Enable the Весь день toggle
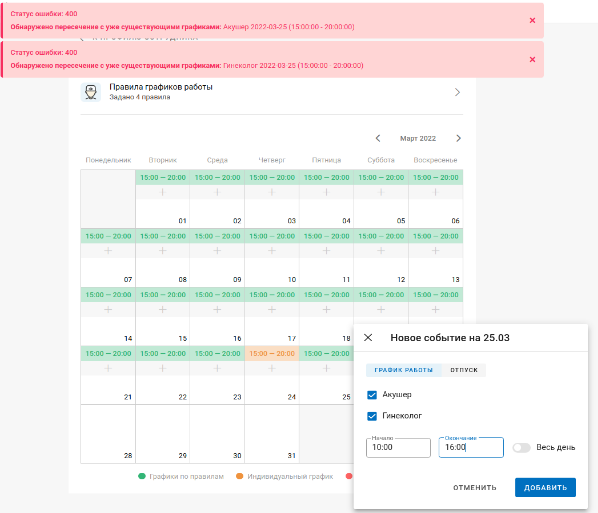The width and height of the screenshot is (598, 513). point(521,447)
